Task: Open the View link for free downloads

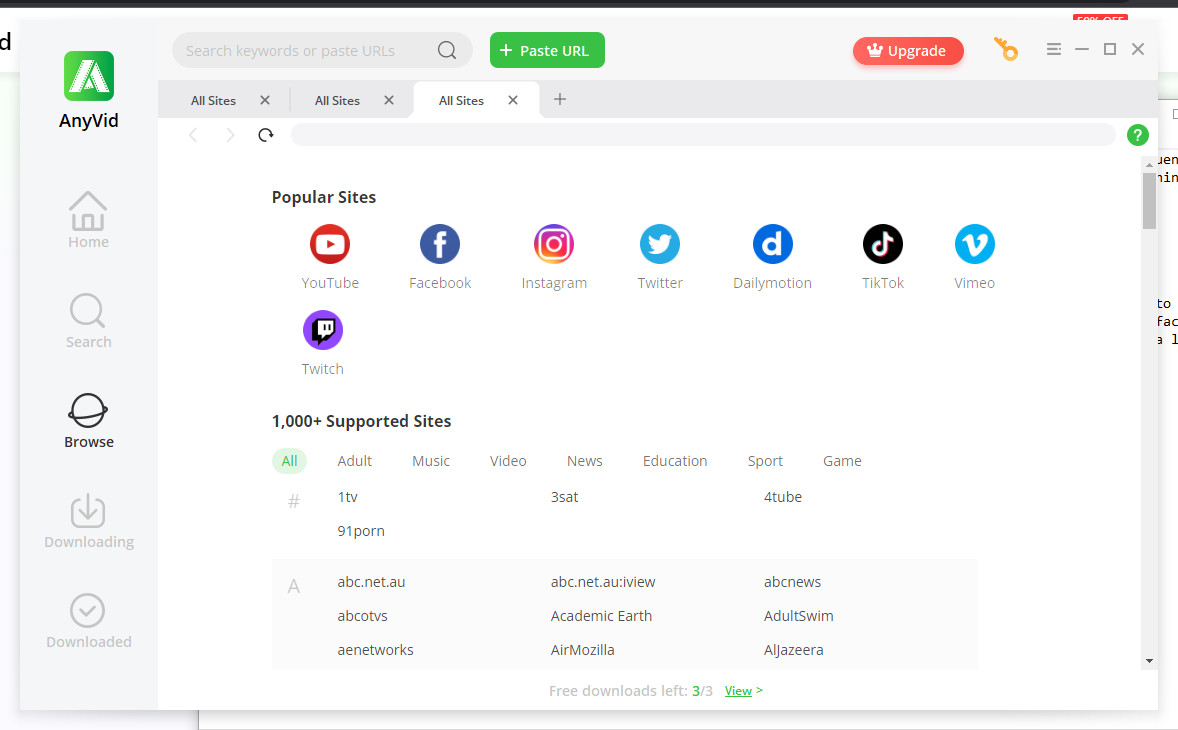Action: (739, 691)
